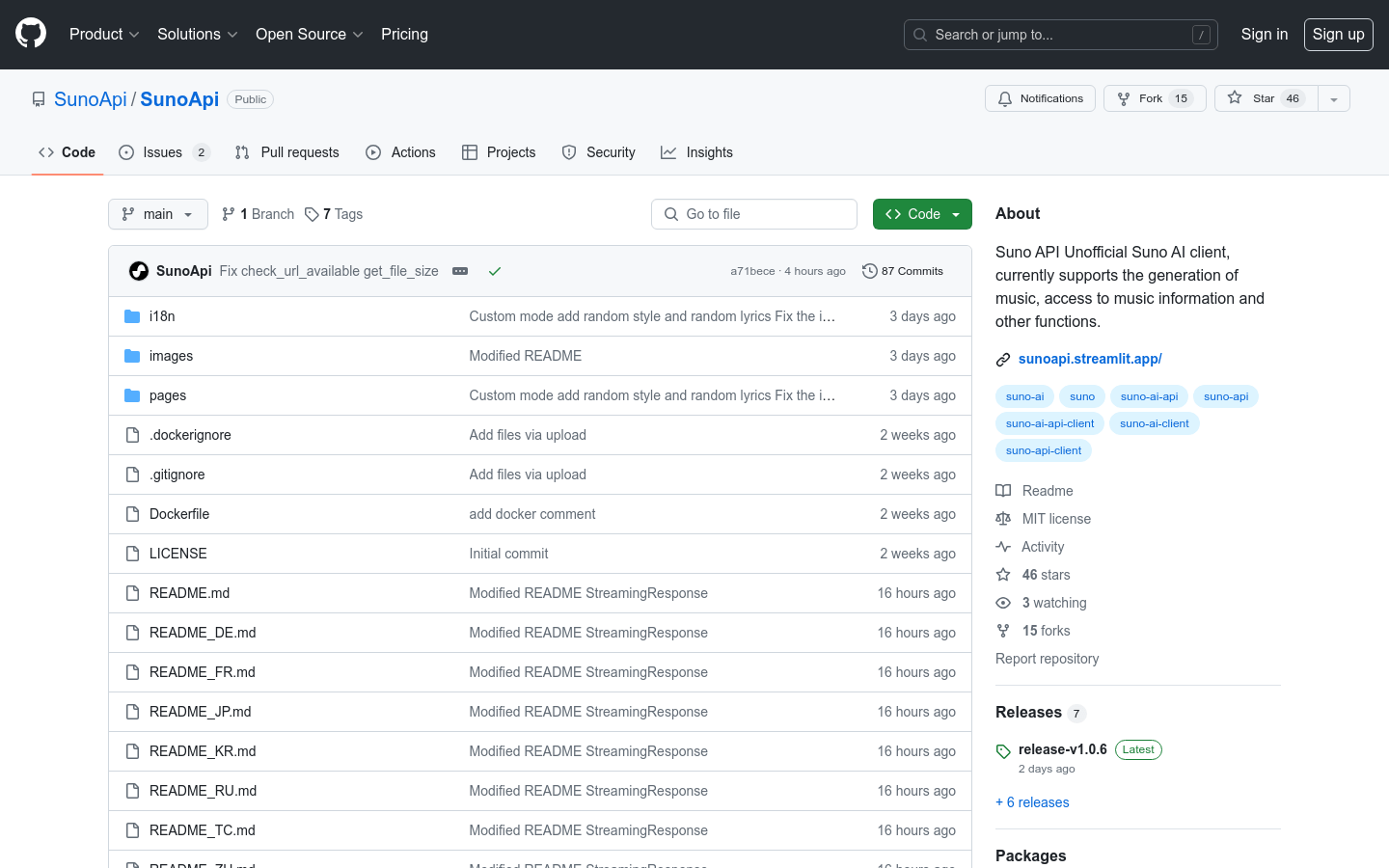Click the Dockerfile file icon
The width and height of the screenshot is (1389, 868).
click(132, 514)
